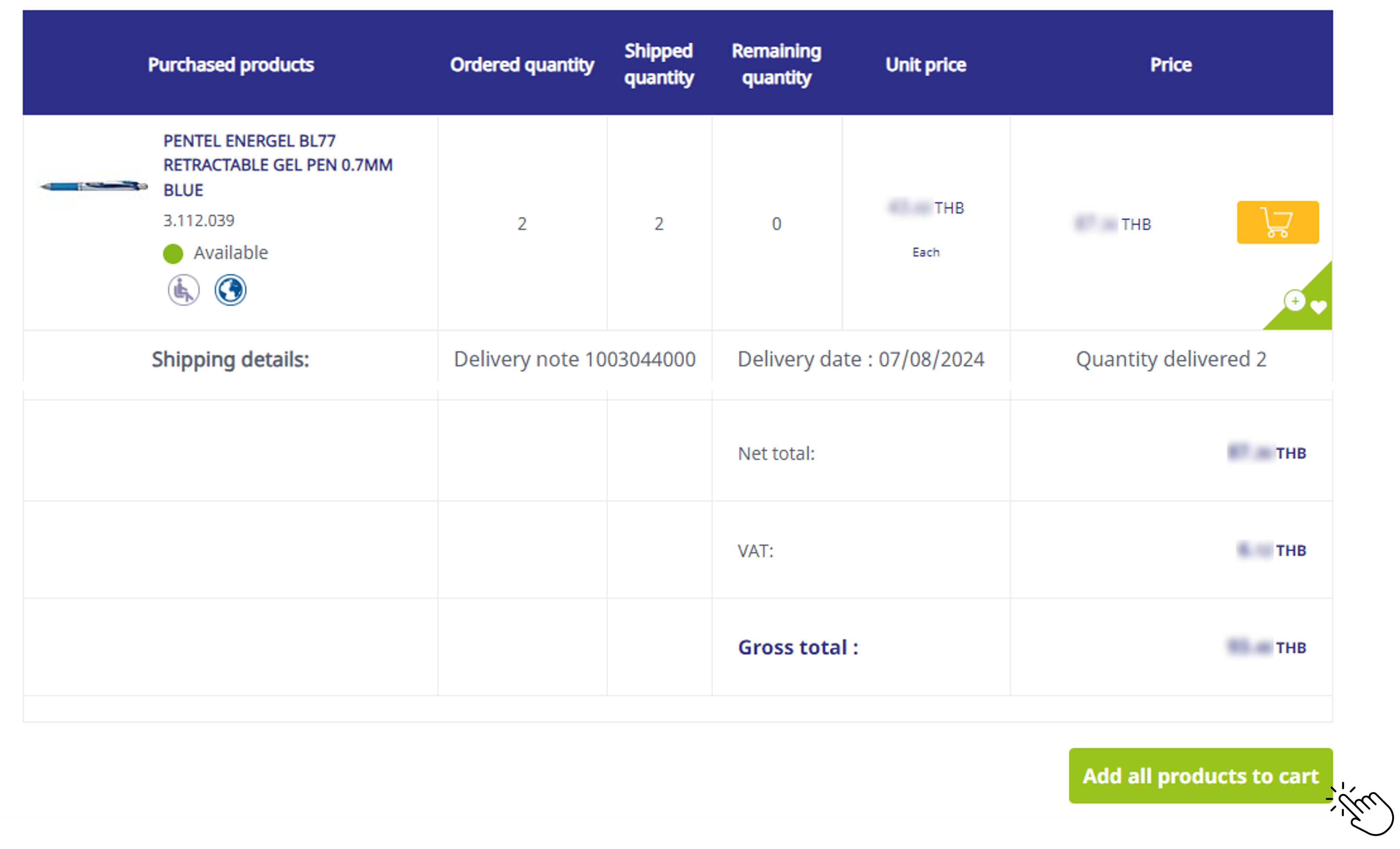Open the Pentel Energel BL77 product link
Image resolution: width=1400 pixels, height=849 pixels.
point(278,165)
